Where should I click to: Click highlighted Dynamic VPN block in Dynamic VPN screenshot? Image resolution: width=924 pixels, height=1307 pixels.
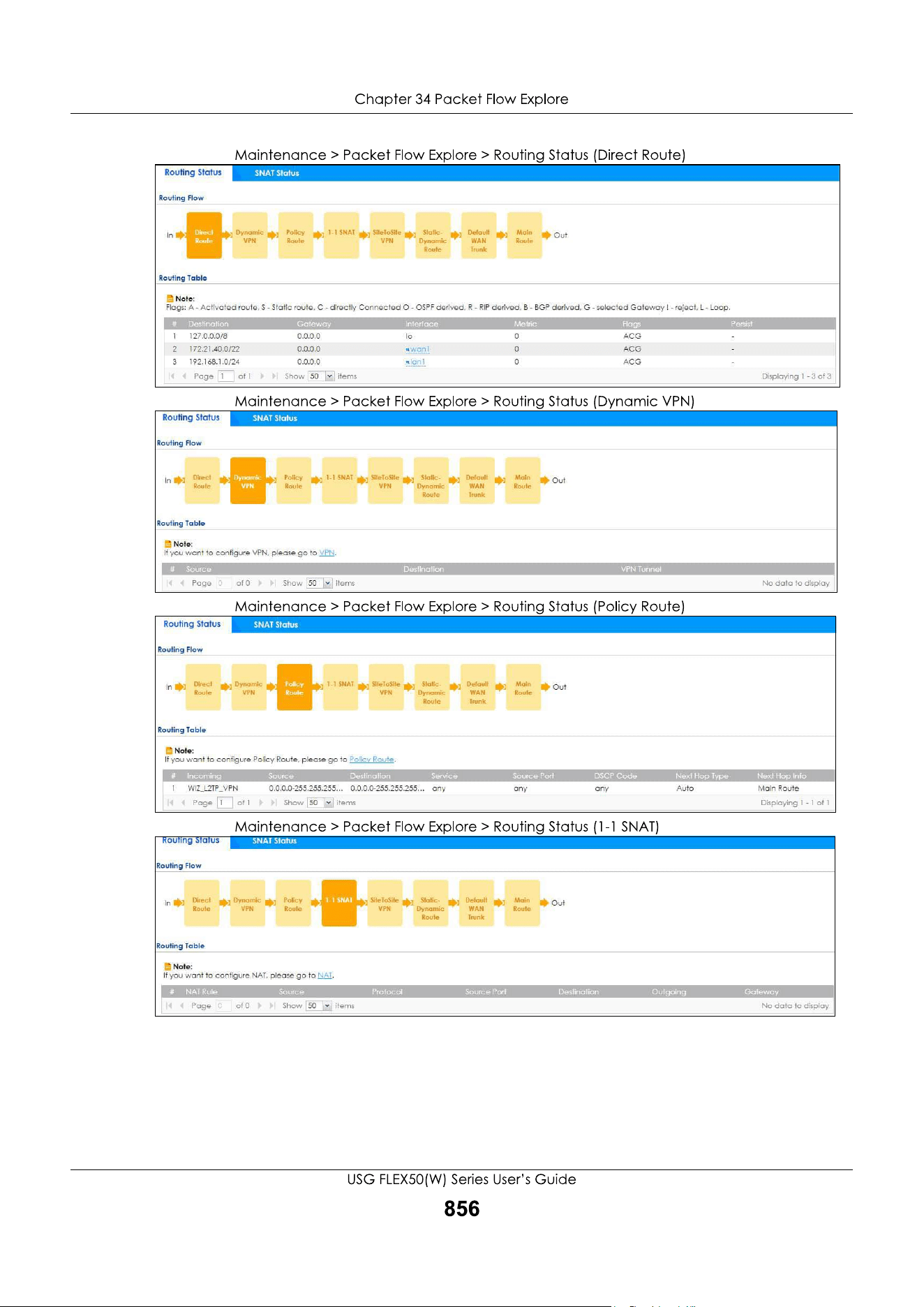pos(248,481)
